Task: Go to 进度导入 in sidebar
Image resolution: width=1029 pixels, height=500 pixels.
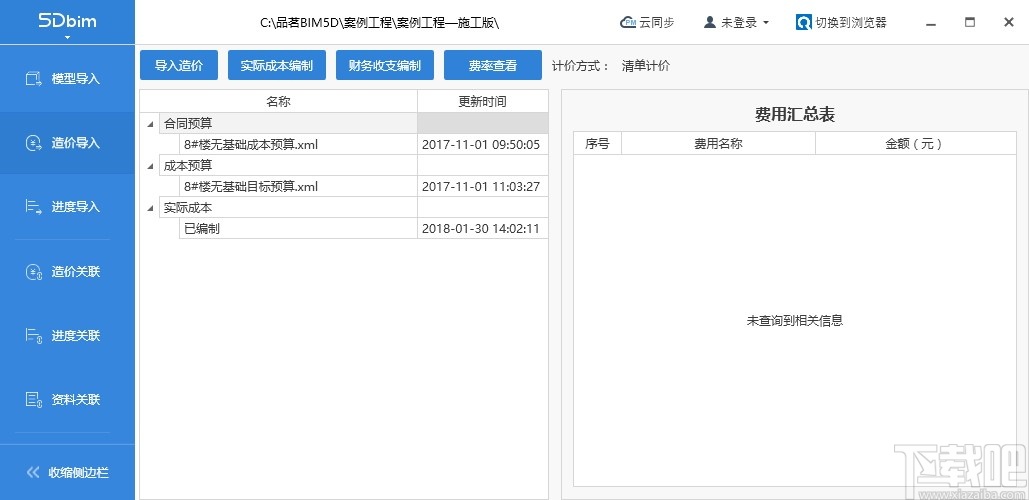Action: click(x=67, y=207)
